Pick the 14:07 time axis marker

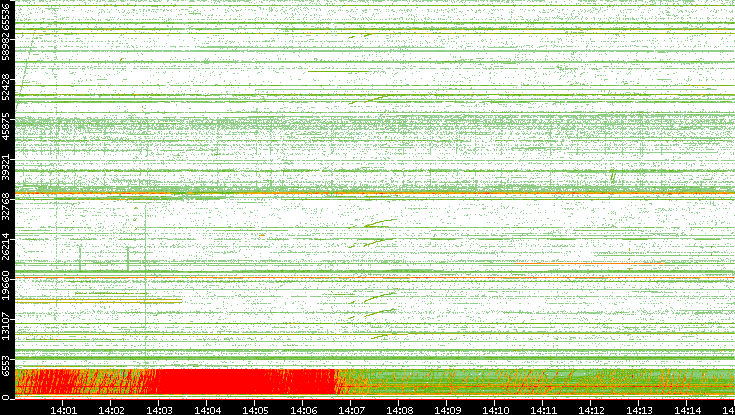(x=351, y=408)
